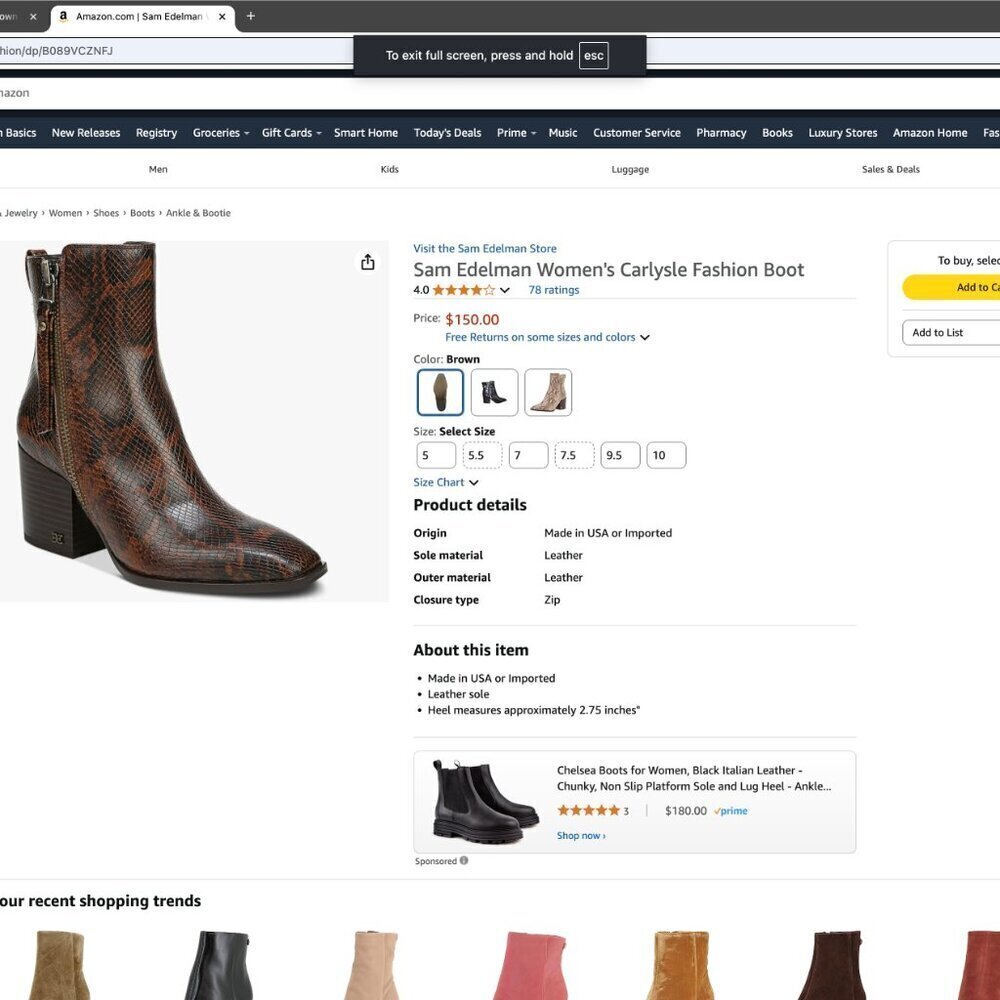Open Luxury Stores
The image size is (1000, 1000).
click(842, 133)
